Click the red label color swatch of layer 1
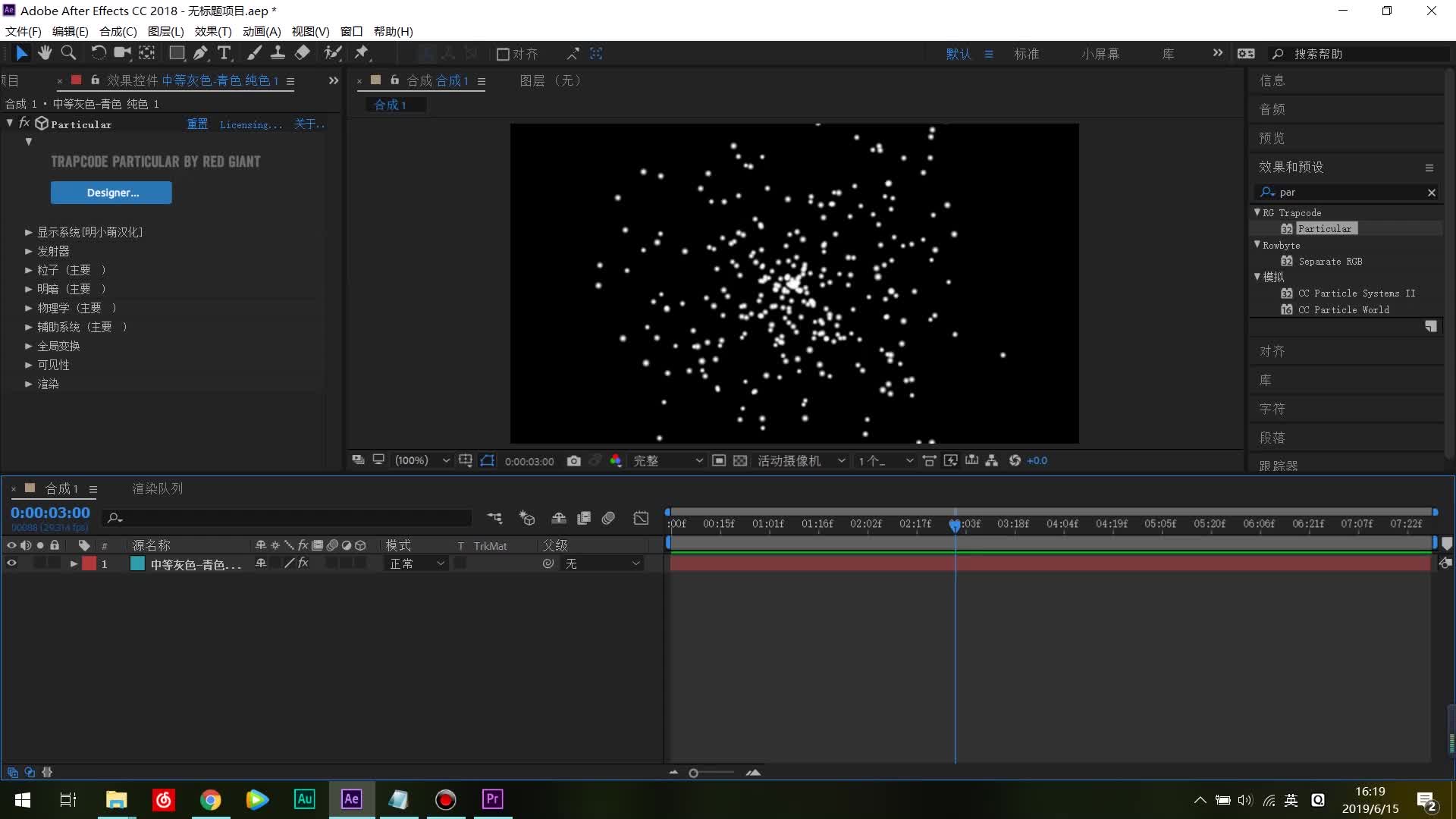Viewport: 1456px width, 819px height. pyautogui.click(x=89, y=563)
